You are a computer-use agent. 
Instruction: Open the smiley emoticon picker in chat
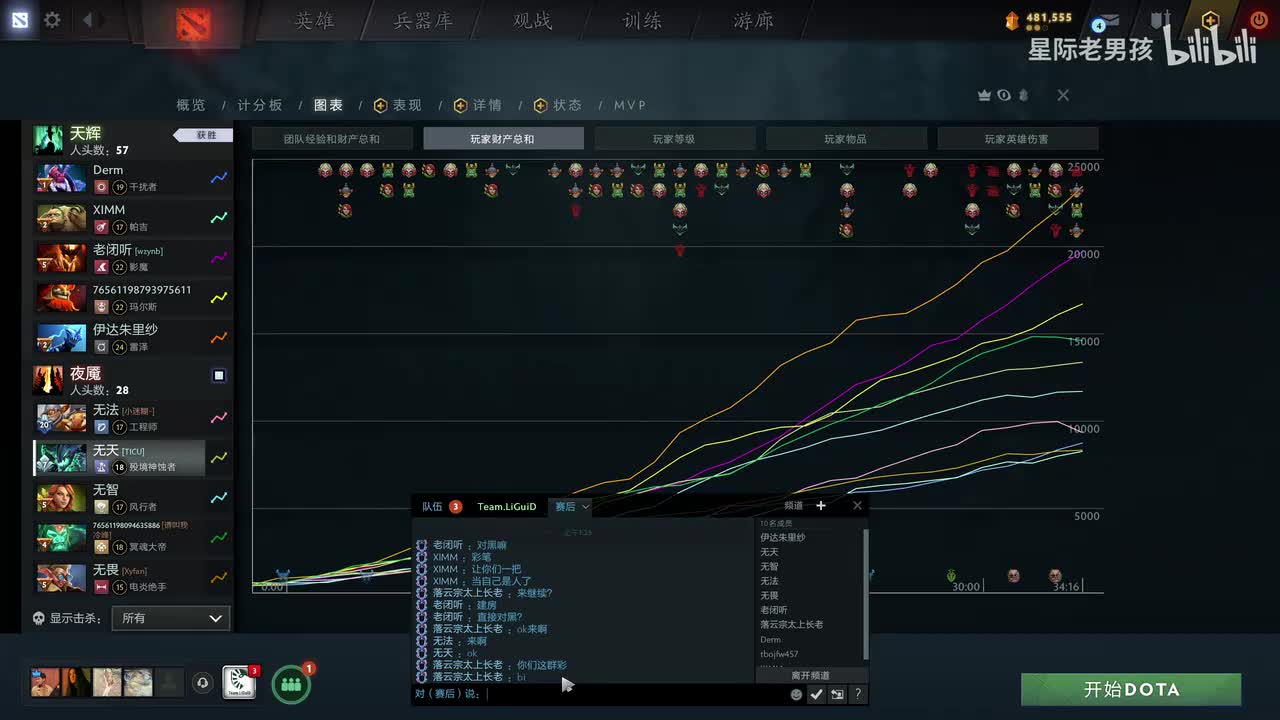pyautogui.click(x=796, y=694)
